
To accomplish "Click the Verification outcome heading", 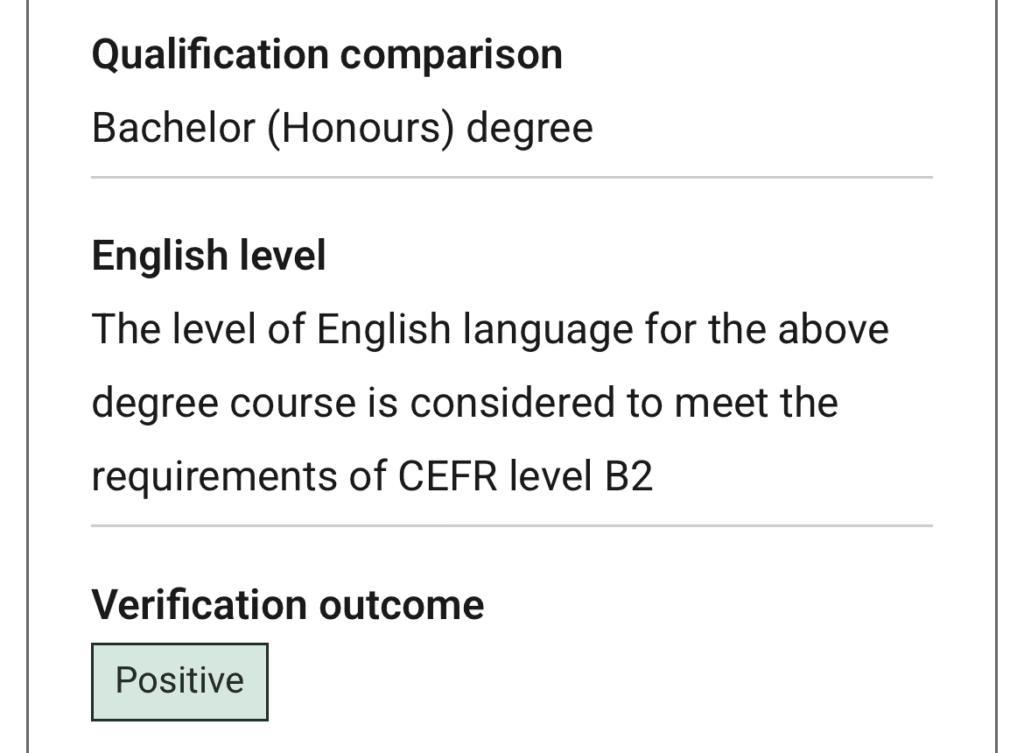I will tap(287, 605).
